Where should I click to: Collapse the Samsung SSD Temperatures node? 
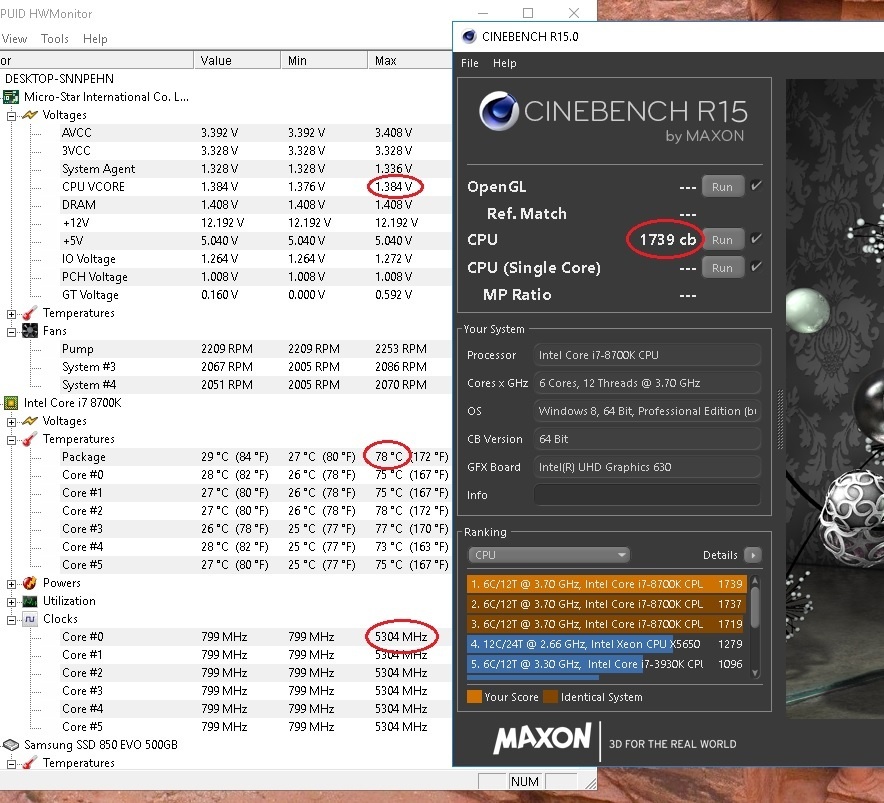click(x=11, y=764)
